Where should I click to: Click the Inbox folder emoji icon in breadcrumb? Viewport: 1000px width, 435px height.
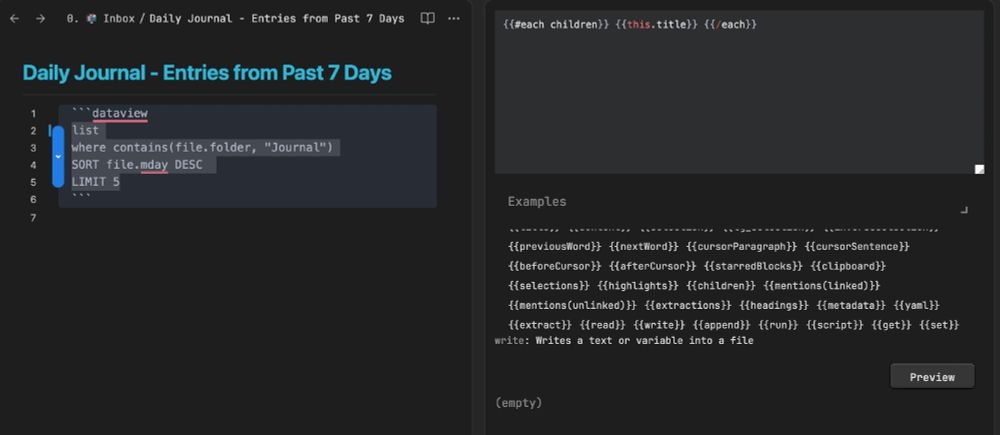pyautogui.click(x=91, y=18)
